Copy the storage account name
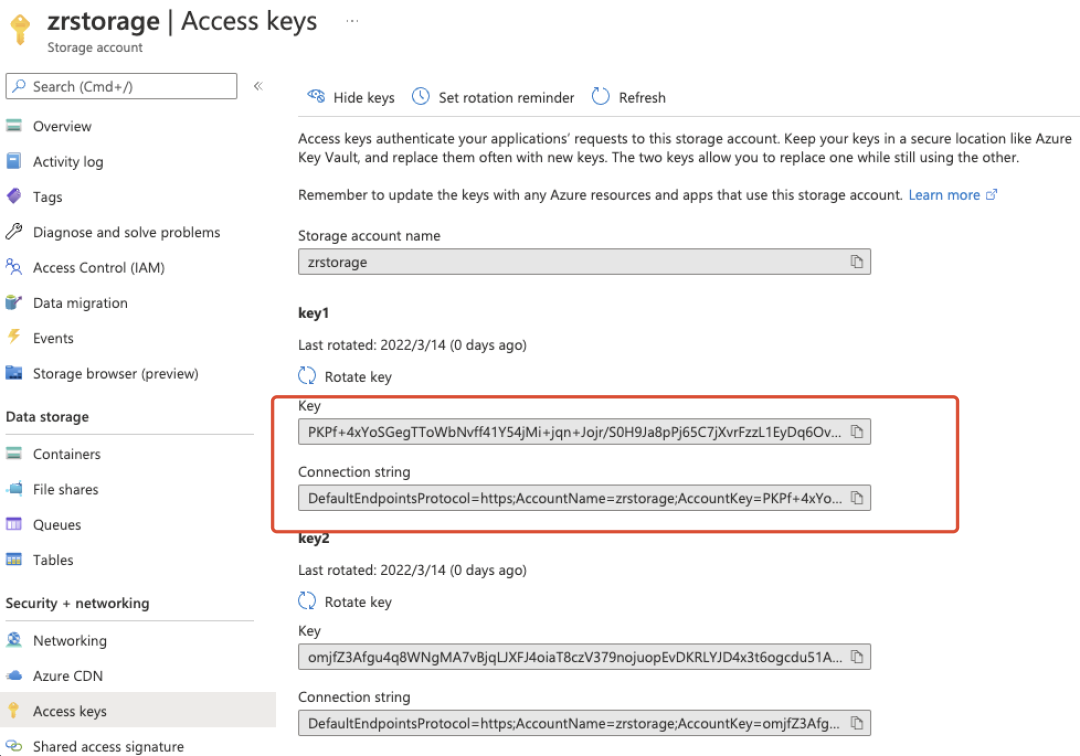This screenshot has height=756, width=1080. pos(856,262)
